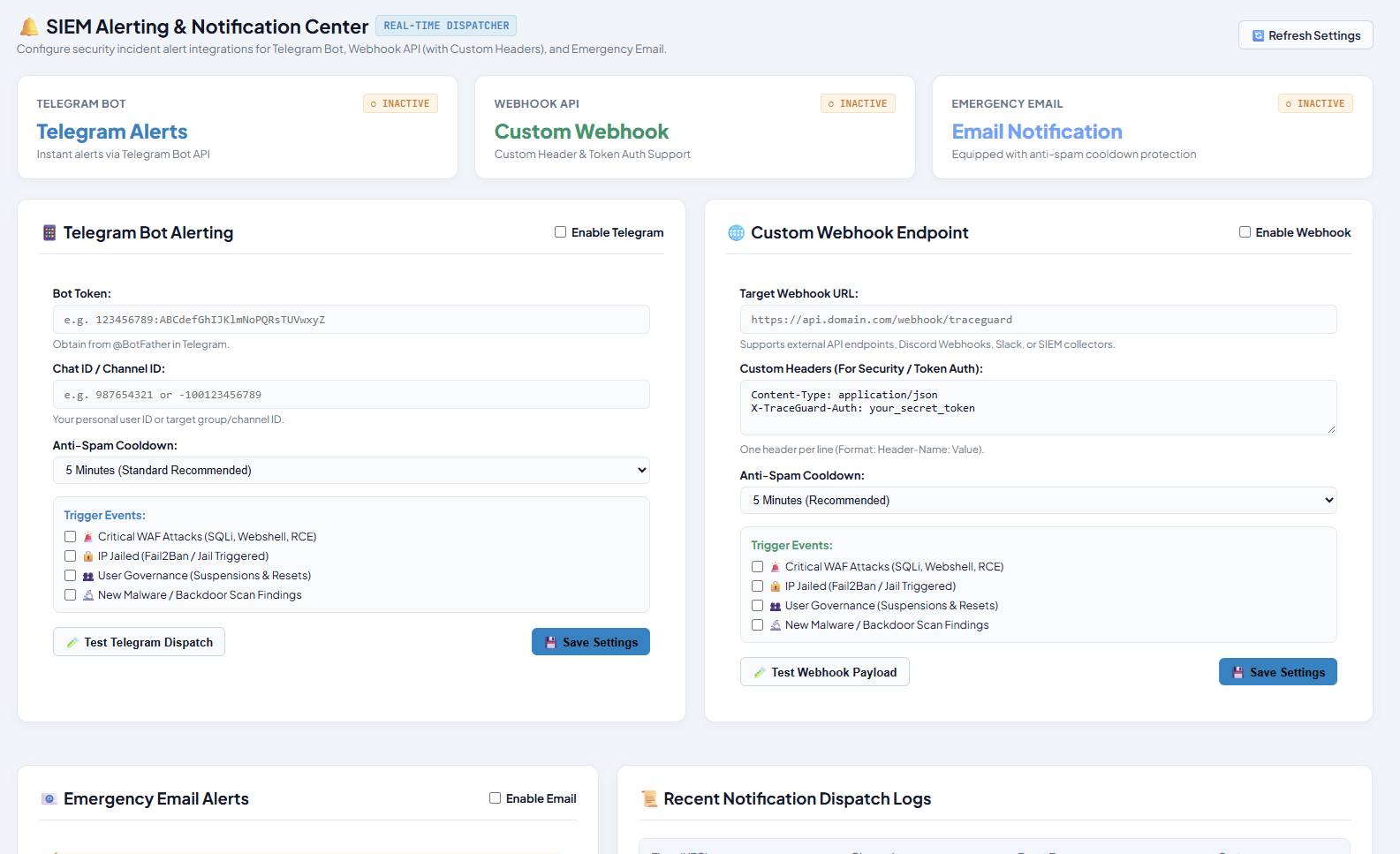
Task: Click the scroll icon beside Recent Notification Dispatch Logs
Action: coord(649,798)
